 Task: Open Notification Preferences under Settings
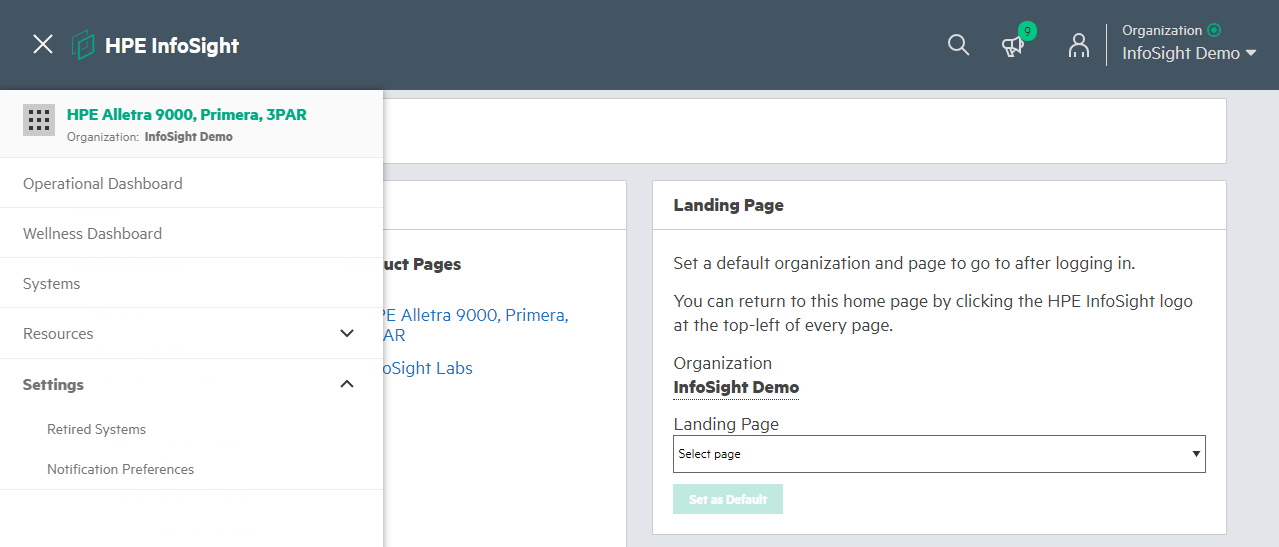point(120,469)
